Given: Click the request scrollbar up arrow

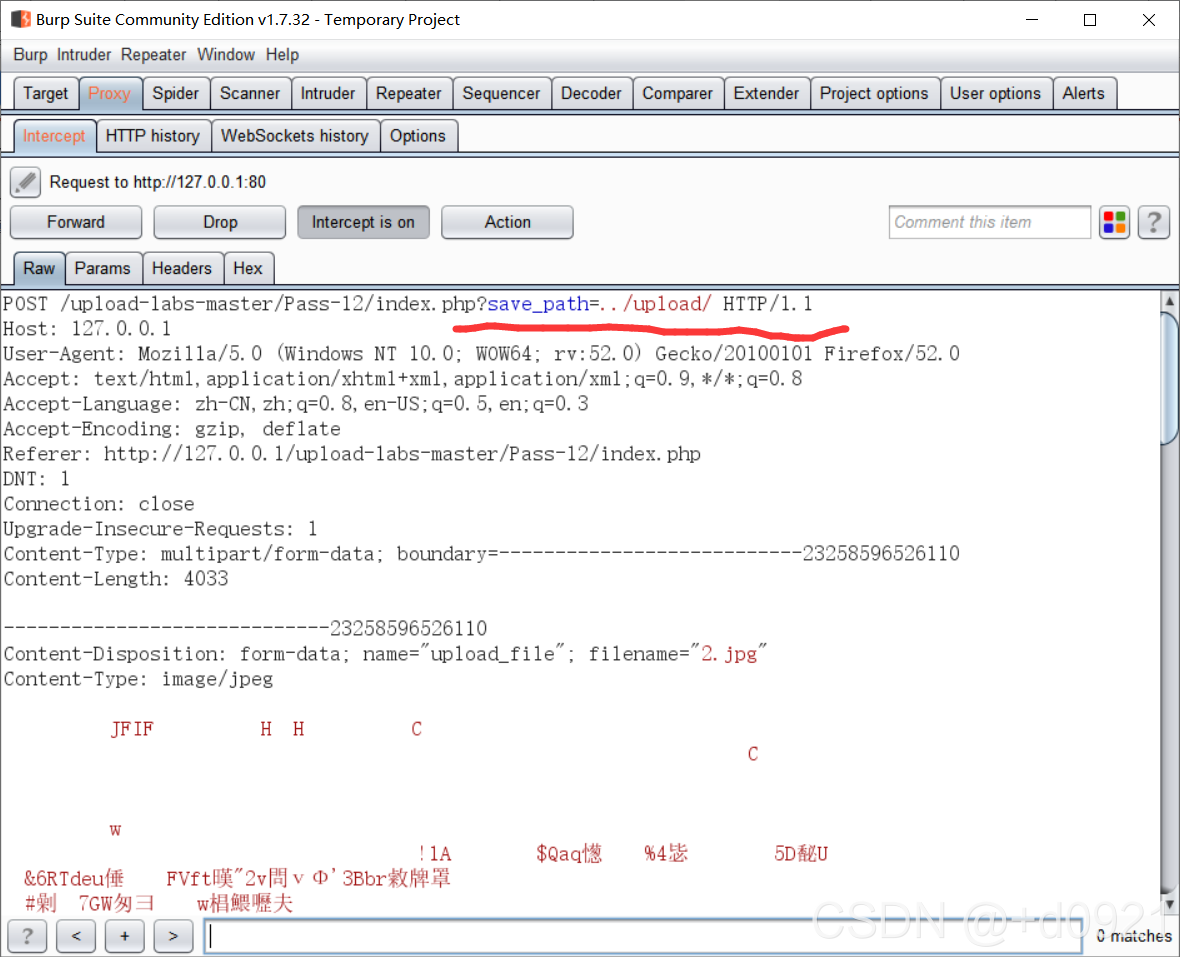Looking at the screenshot, I should click(x=1170, y=301).
